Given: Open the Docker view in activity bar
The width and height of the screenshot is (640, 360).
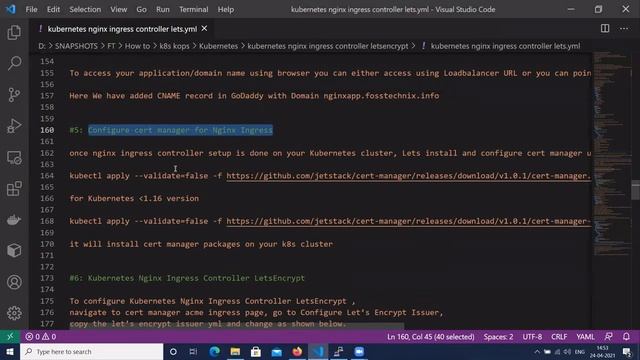Looking at the screenshot, I should pos(14,220).
